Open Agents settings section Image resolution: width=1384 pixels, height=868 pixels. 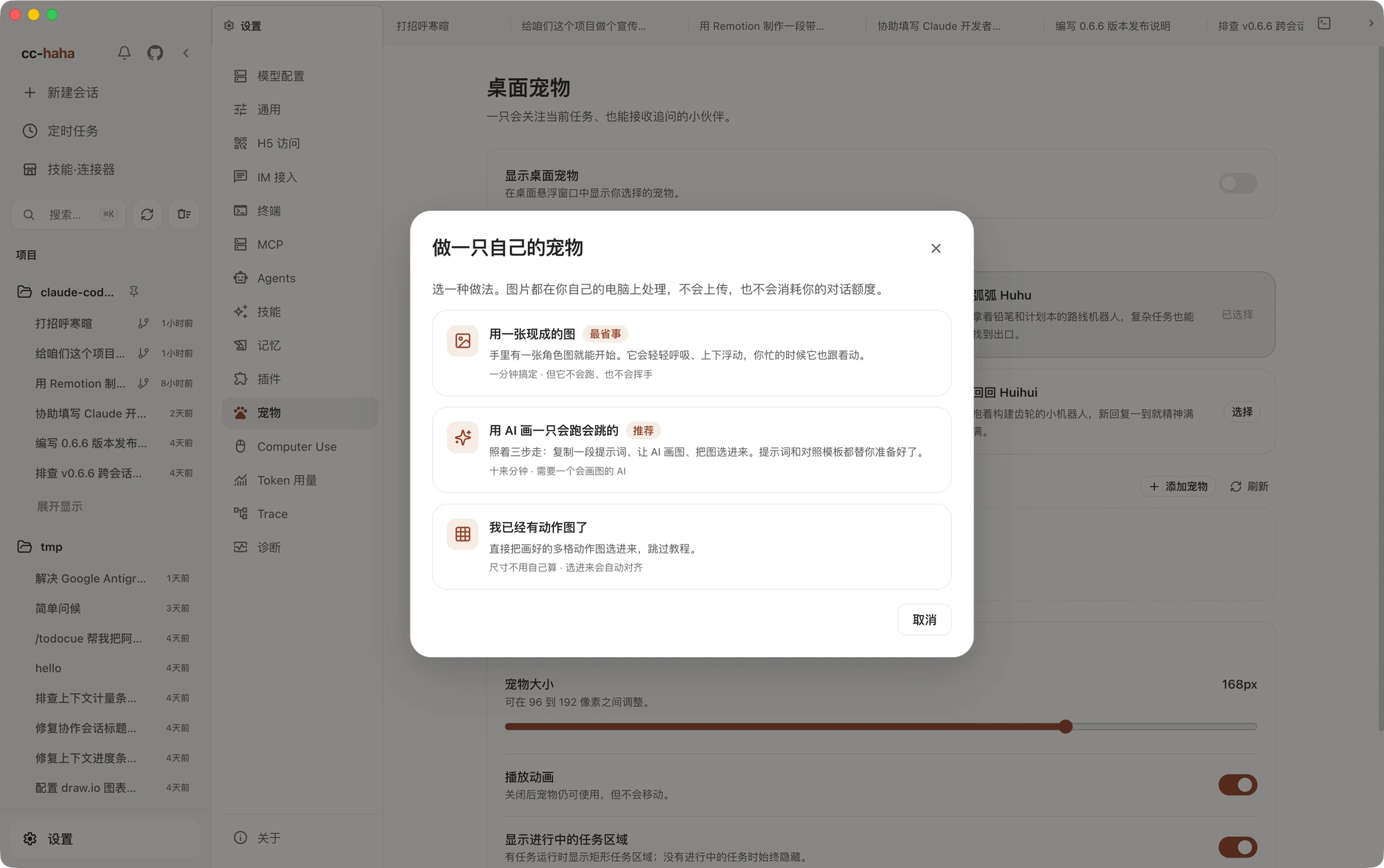tap(300, 278)
